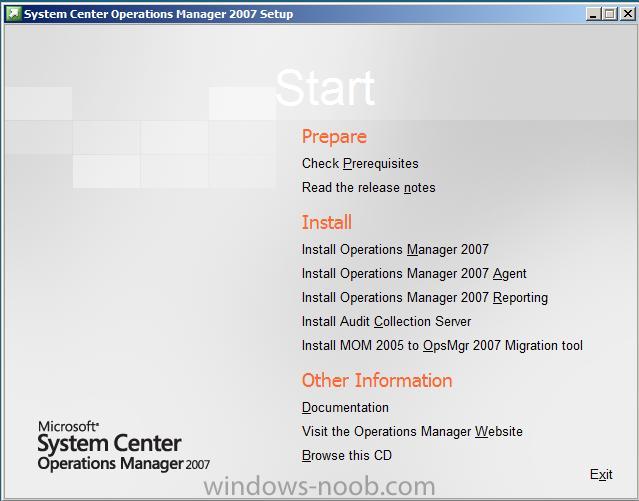This screenshot has width=639, height=501.
Task: Open Read the release notes
Action: point(368,188)
